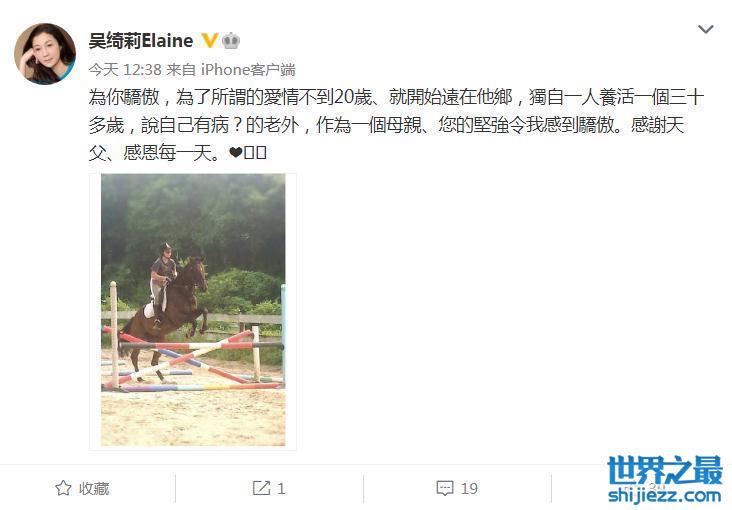This screenshot has width=732, height=510.
Task: Click the text 感恩每一天
Action: [171, 153]
